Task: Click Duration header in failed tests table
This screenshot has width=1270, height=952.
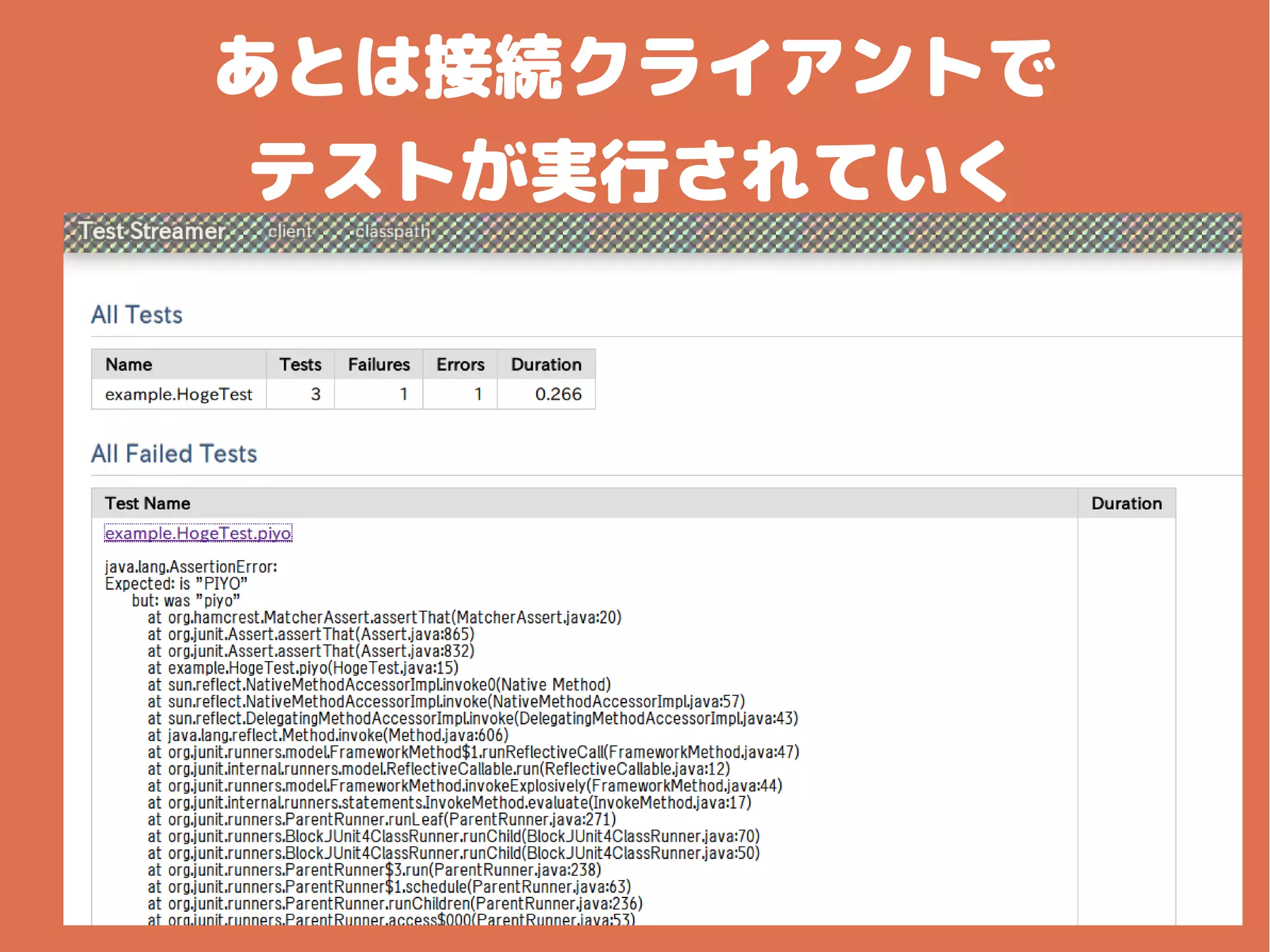Action: (1127, 503)
